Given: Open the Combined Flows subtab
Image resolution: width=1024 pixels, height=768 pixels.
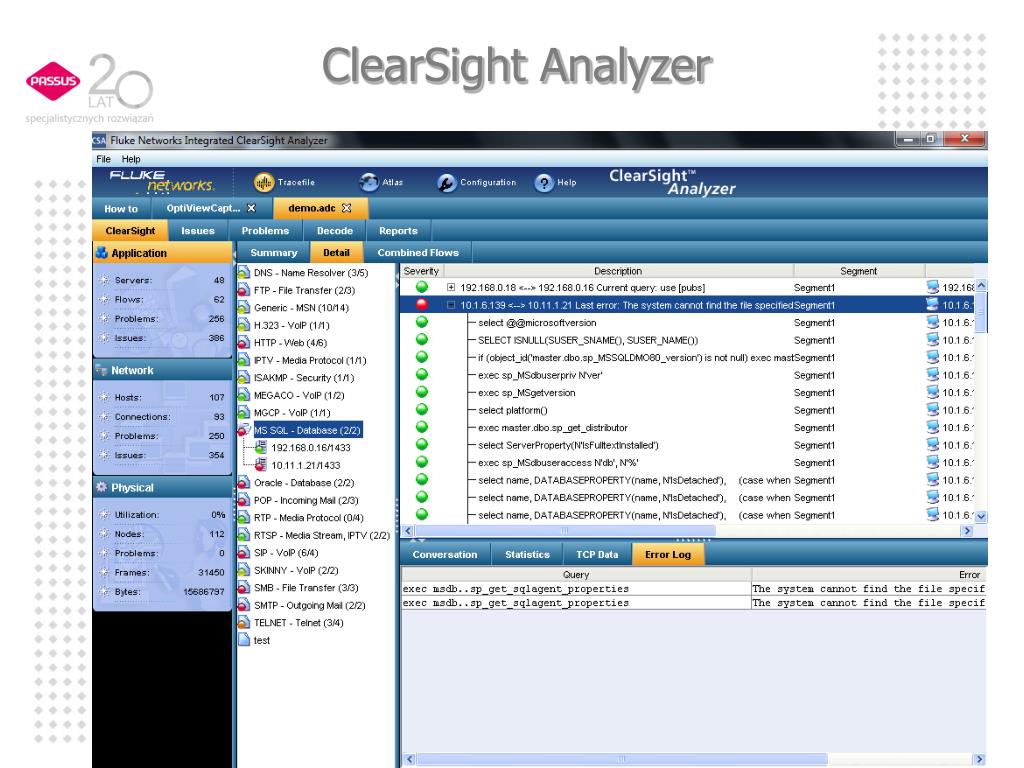Looking at the screenshot, I should 418,253.
